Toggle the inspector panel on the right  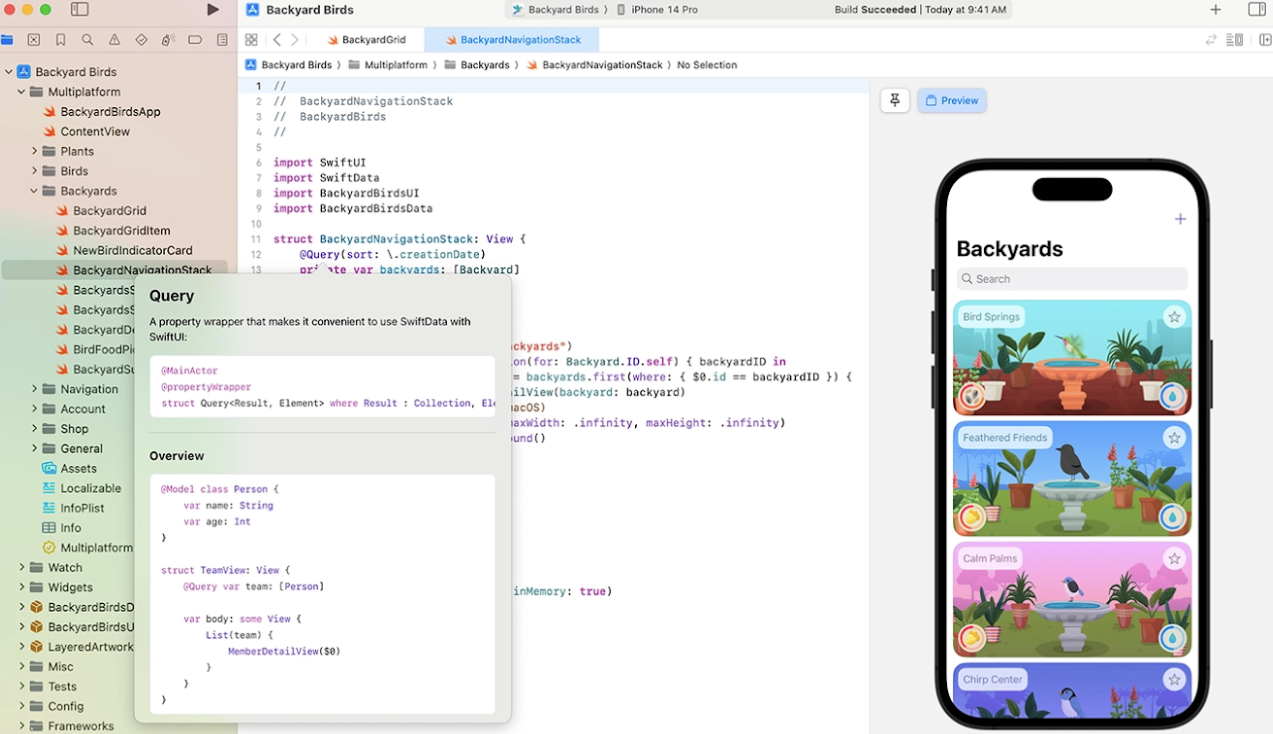tap(1257, 10)
